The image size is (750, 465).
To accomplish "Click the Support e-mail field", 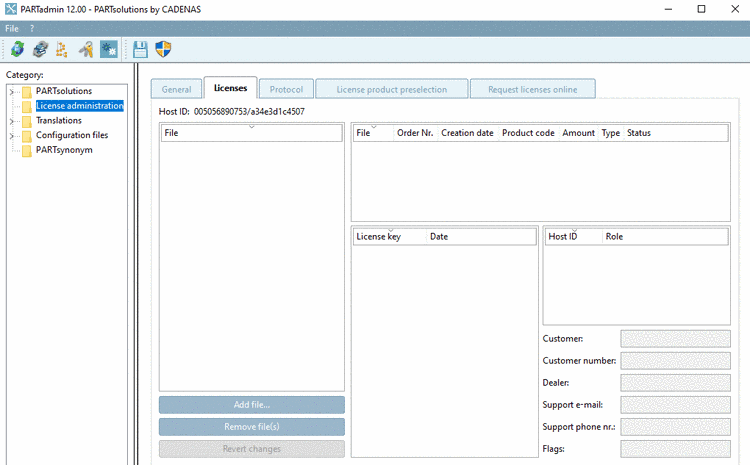I will pos(675,405).
